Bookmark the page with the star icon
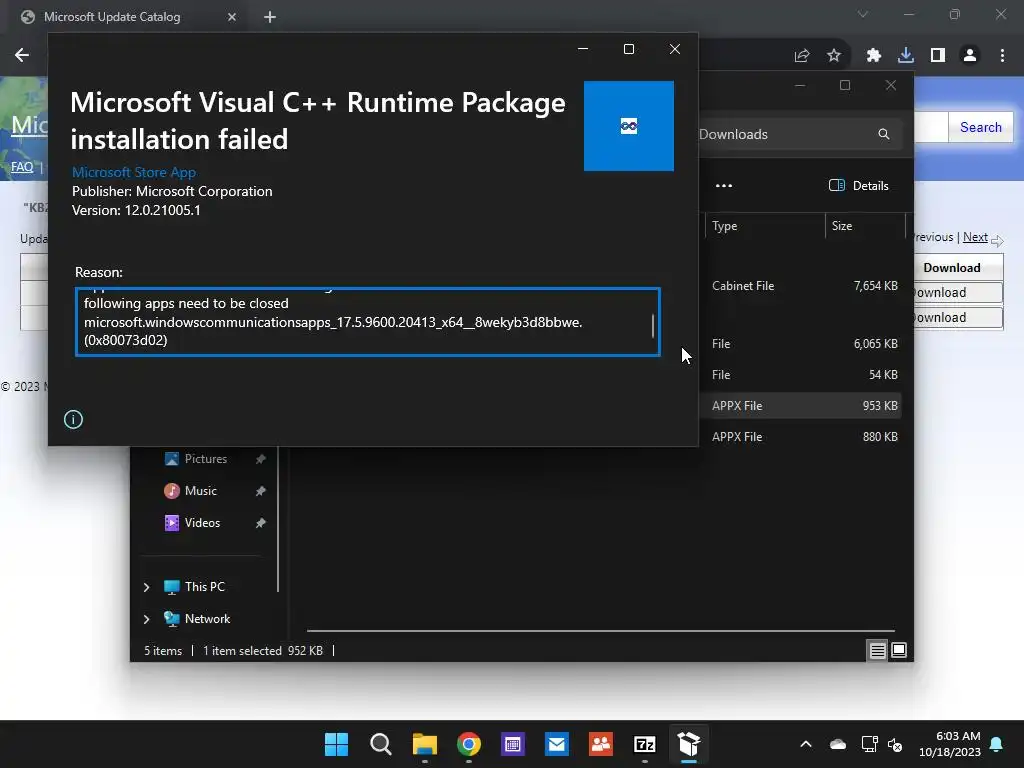1024x768 pixels. point(834,56)
